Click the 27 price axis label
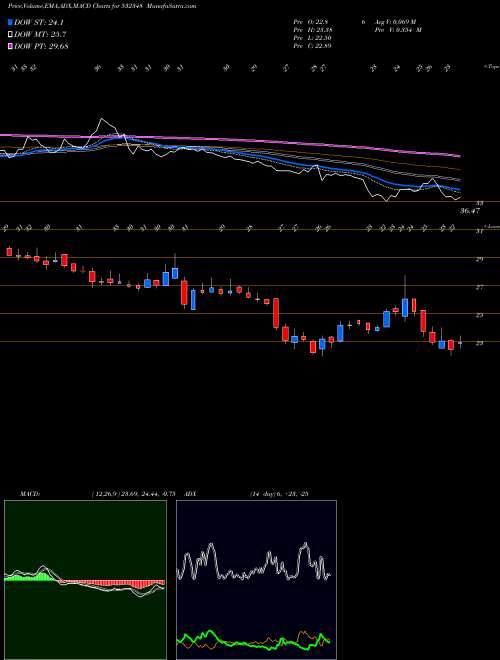 (x=479, y=287)
